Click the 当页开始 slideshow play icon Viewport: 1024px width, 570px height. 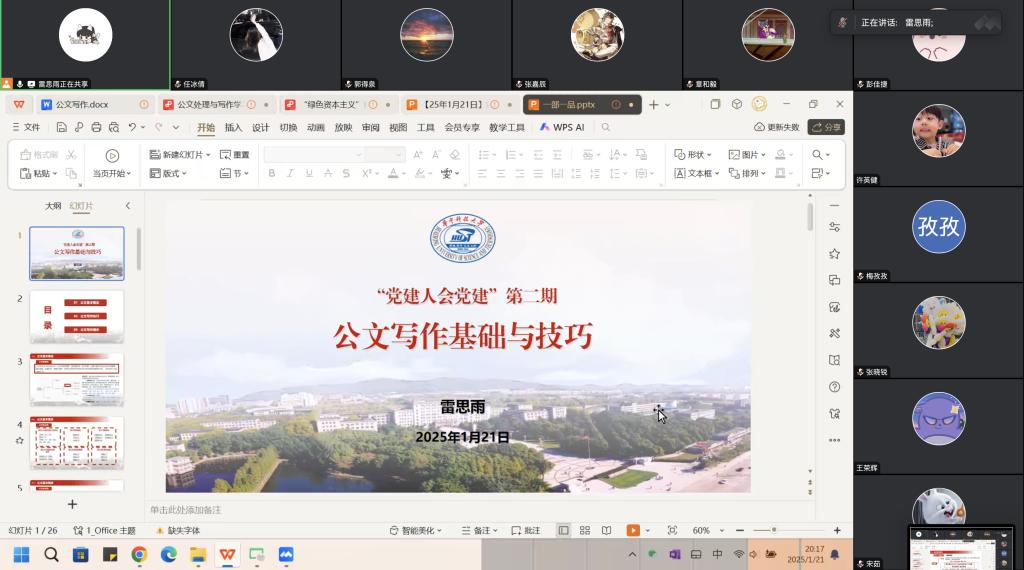[112, 155]
